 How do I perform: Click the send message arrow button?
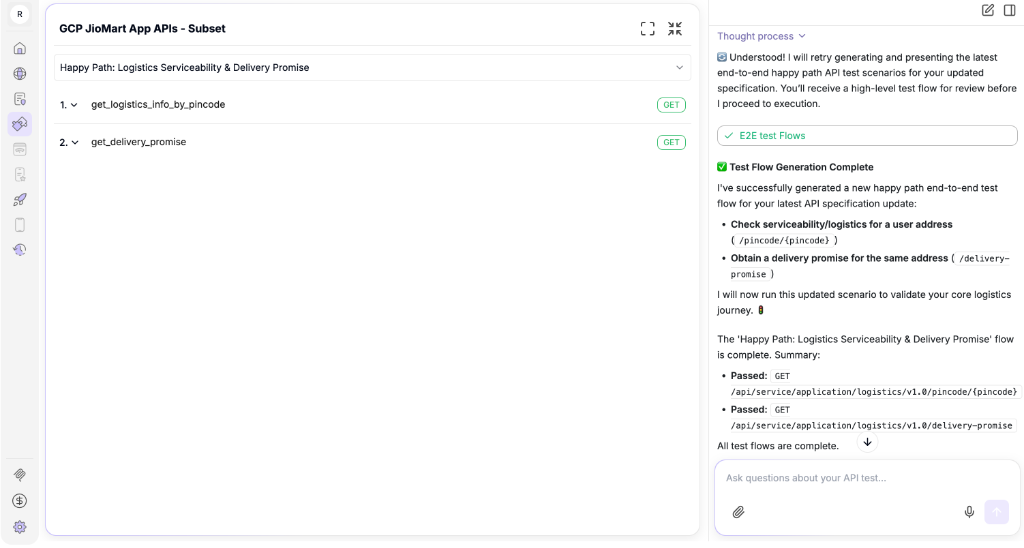click(x=996, y=512)
